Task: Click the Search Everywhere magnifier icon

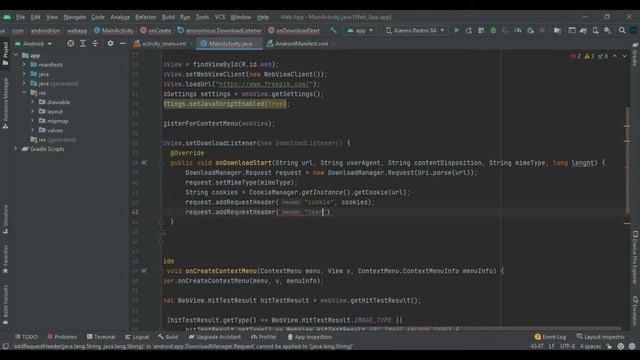Action: (x=622, y=30)
